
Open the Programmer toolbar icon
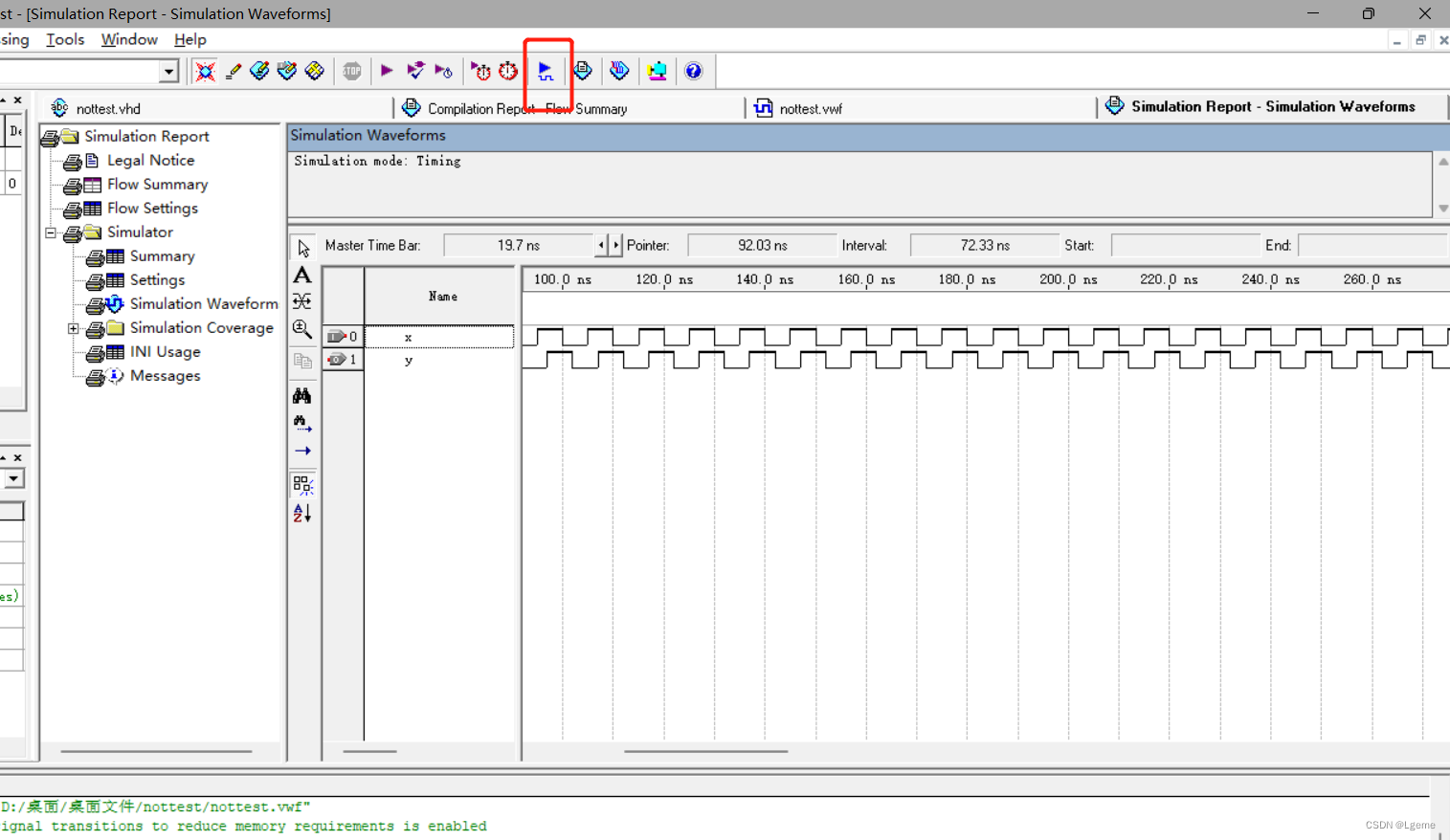(657, 71)
